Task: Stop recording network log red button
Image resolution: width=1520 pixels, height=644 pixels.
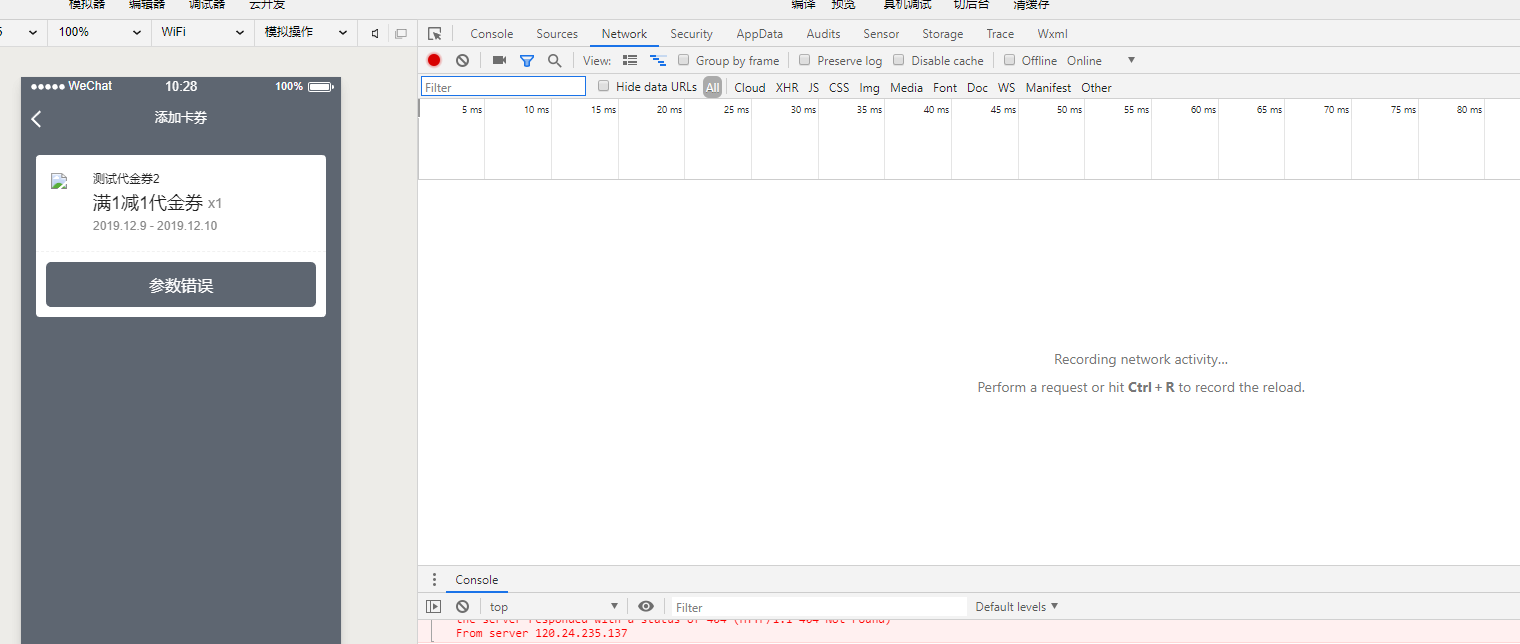Action: [x=434, y=60]
